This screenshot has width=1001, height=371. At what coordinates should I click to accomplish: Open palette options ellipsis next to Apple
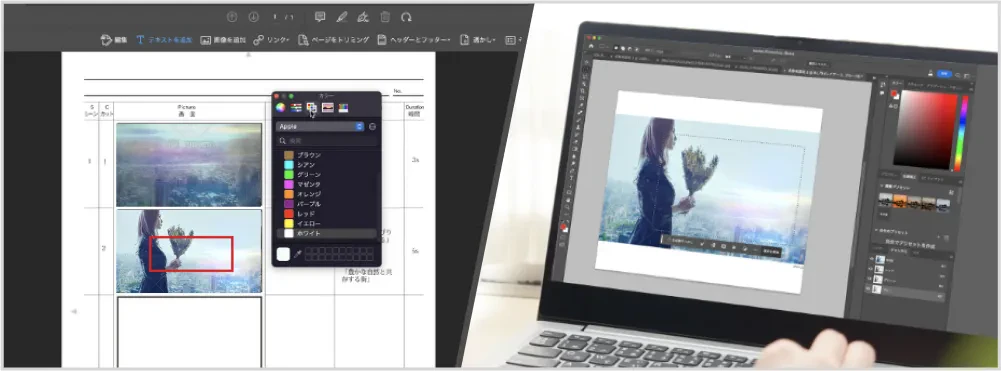[x=372, y=126]
